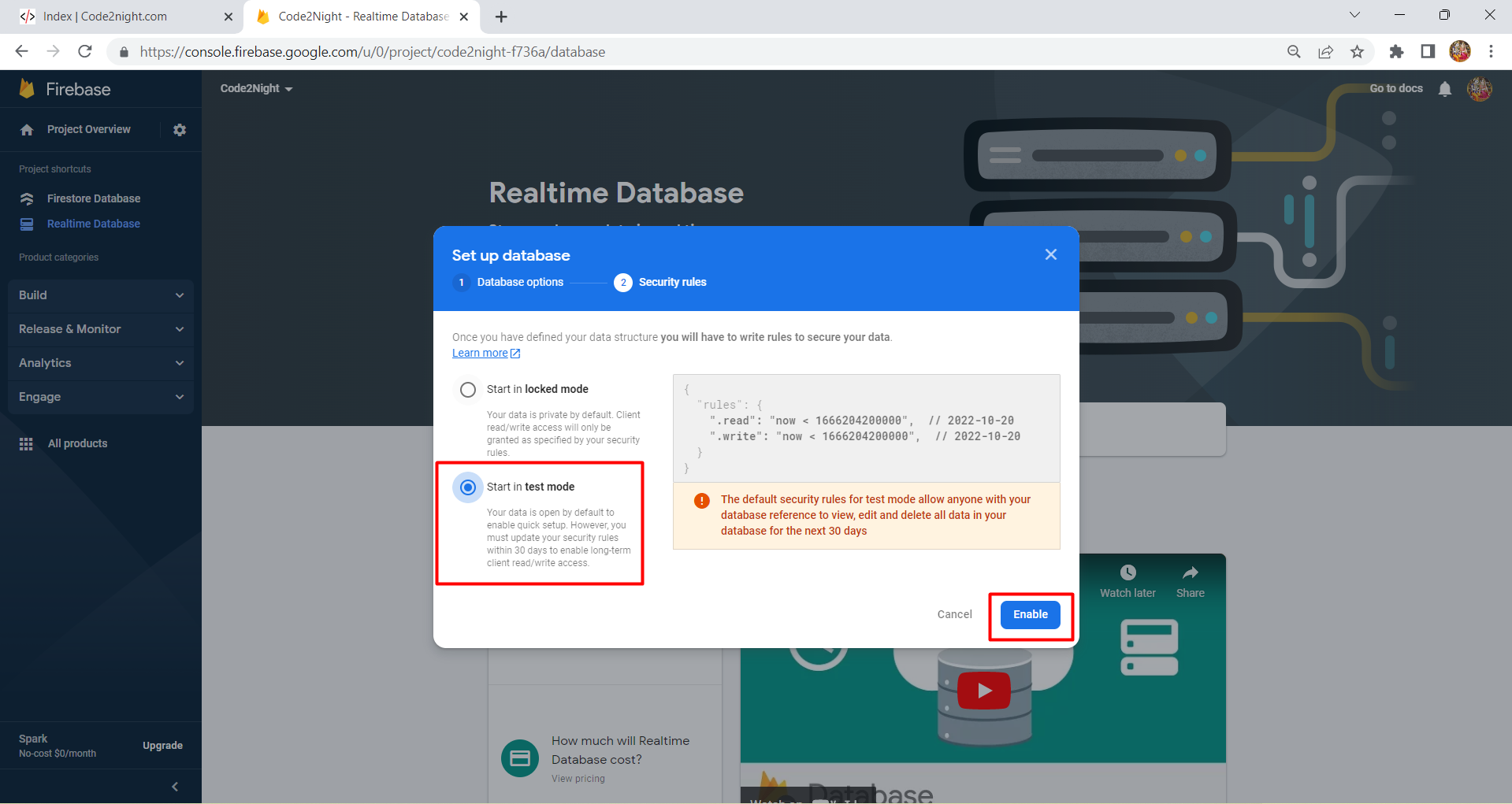Click Project Overview label
Screen dimensions: 1512x804
coord(89,129)
